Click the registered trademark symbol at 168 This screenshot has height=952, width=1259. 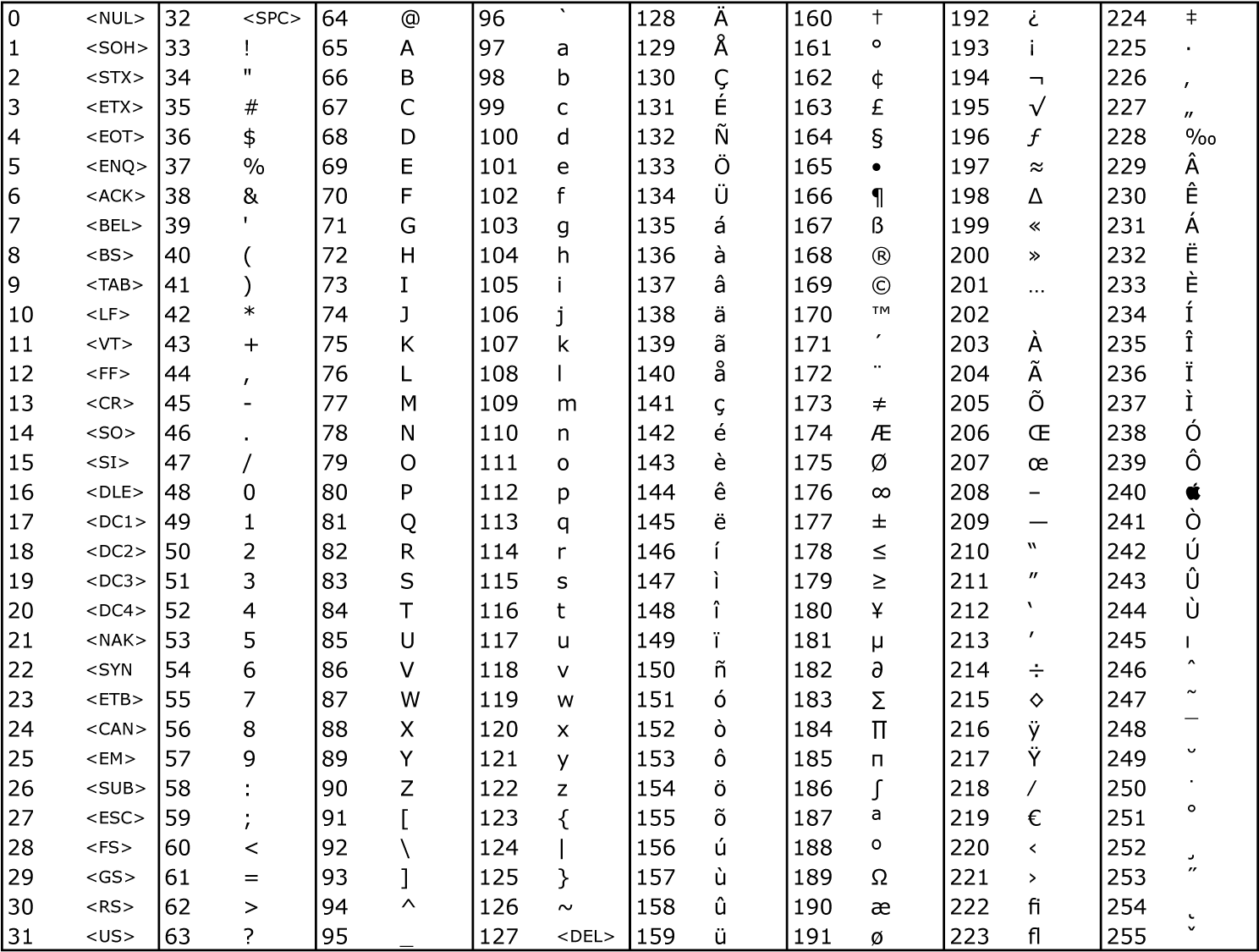880,256
